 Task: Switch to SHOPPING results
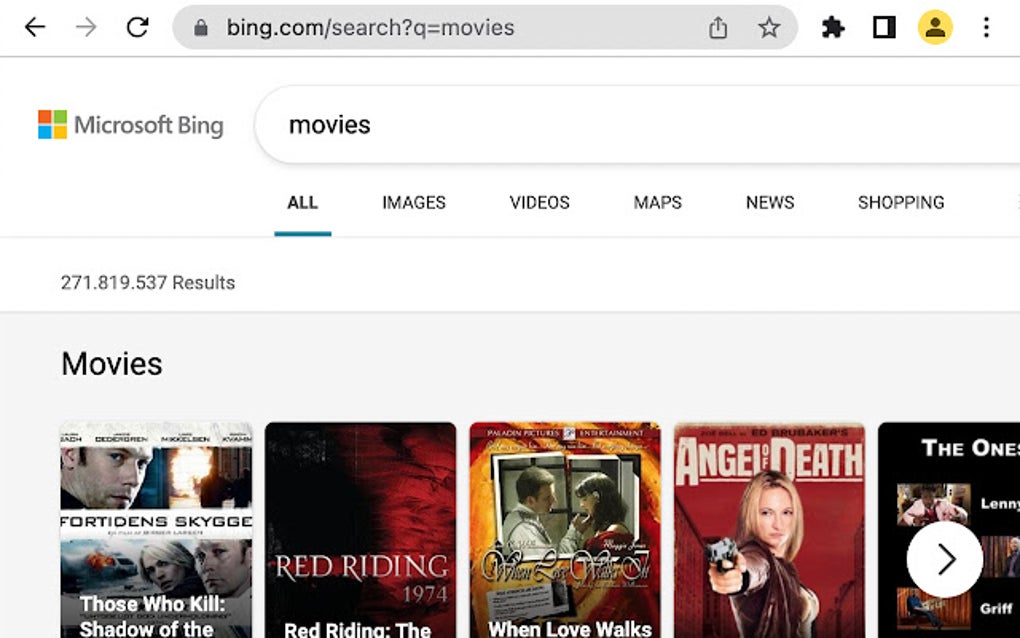click(900, 203)
